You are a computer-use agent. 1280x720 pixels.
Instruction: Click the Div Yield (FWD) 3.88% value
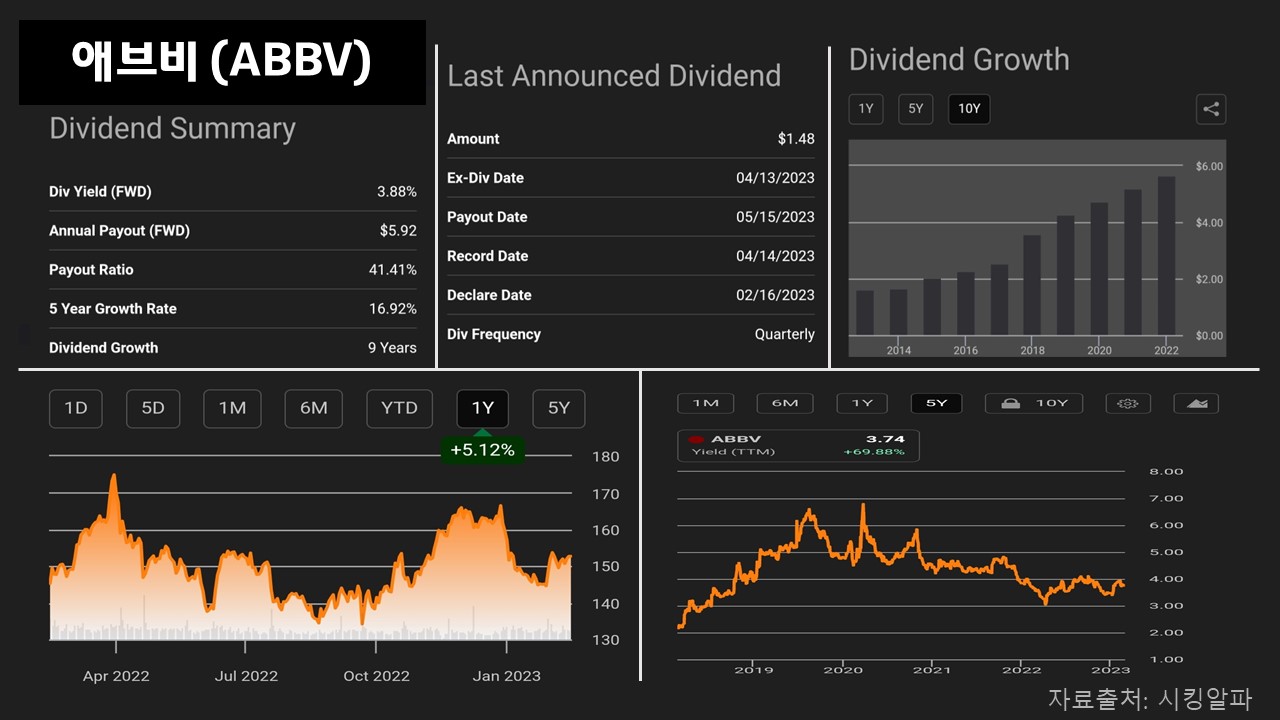click(398, 192)
